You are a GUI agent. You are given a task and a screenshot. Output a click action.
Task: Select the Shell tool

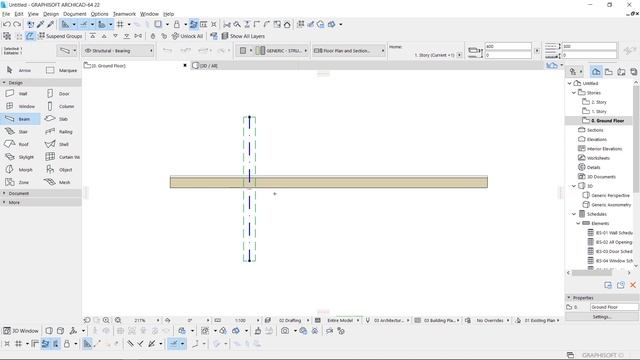57,144
